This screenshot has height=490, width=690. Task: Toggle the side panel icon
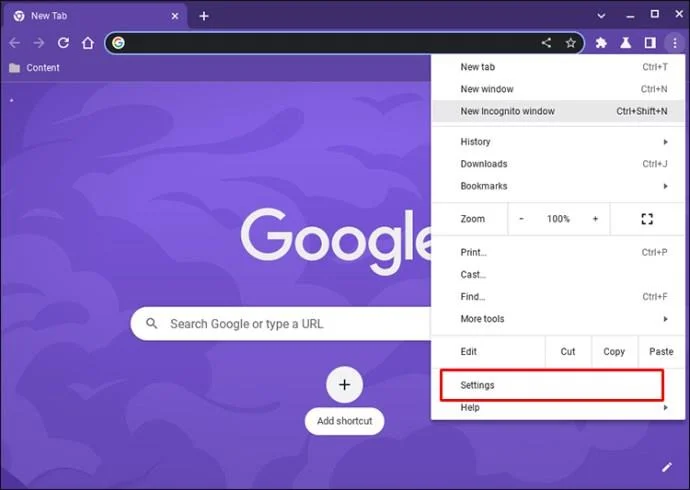[x=650, y=43]
